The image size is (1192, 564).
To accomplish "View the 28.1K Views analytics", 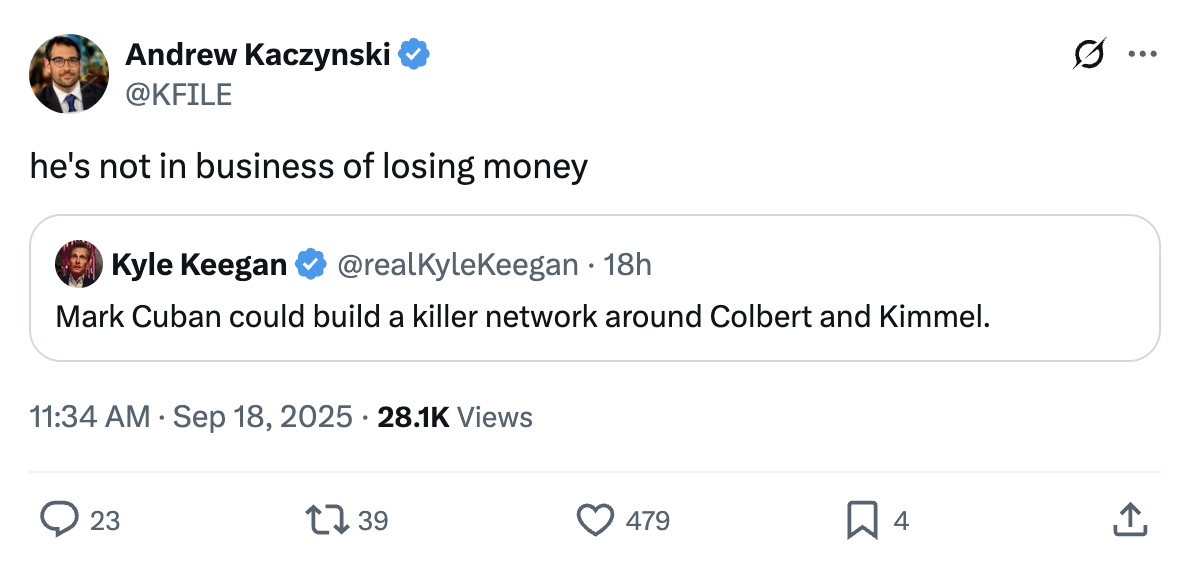I will 455,417.
